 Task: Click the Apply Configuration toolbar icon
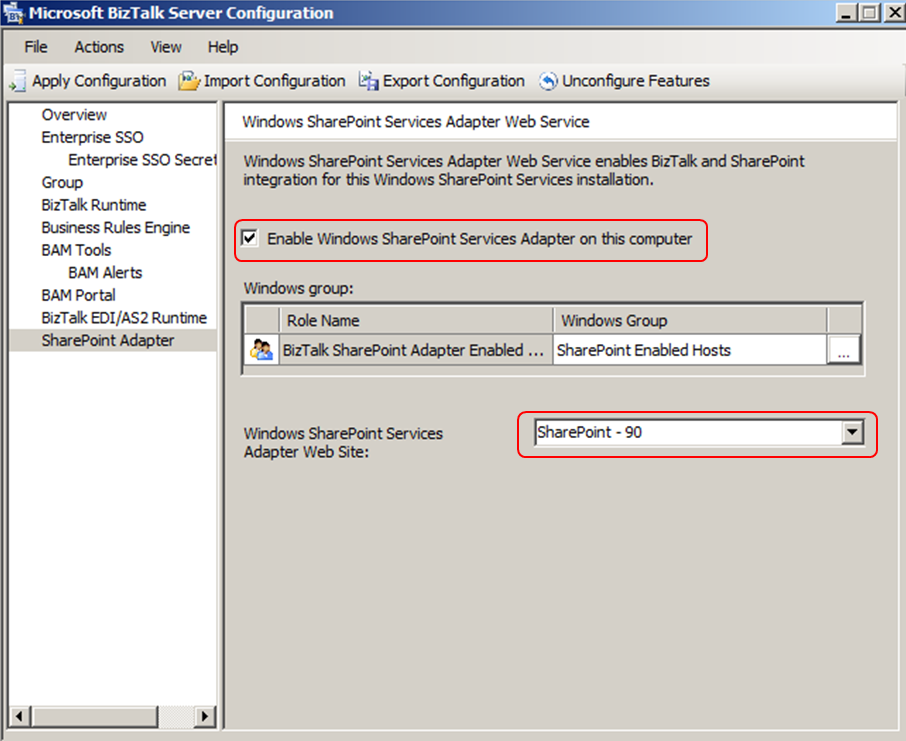(18, 81)
